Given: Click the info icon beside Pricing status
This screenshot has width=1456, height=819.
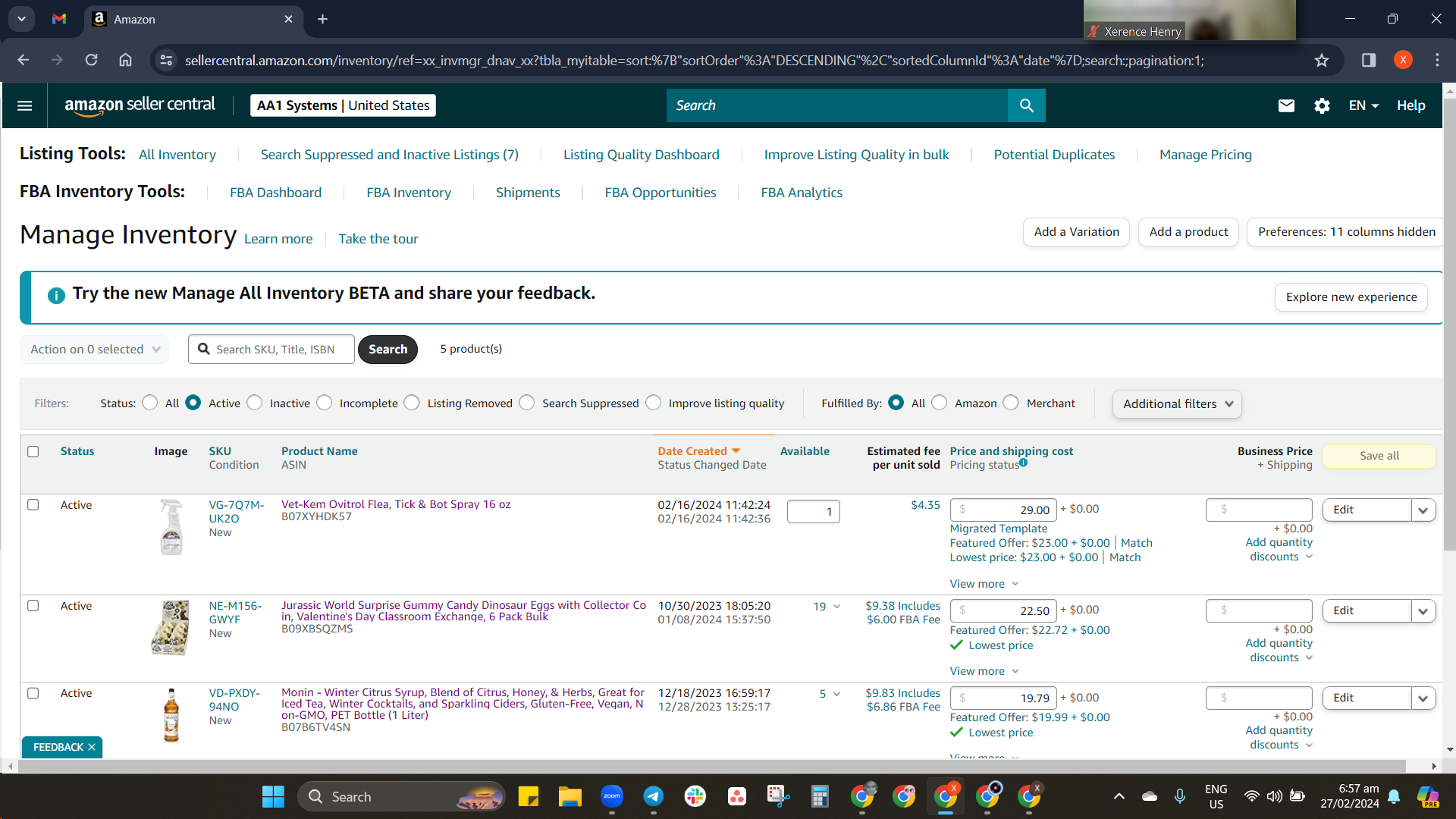Looking at the screenshot, I should 1024,463.
